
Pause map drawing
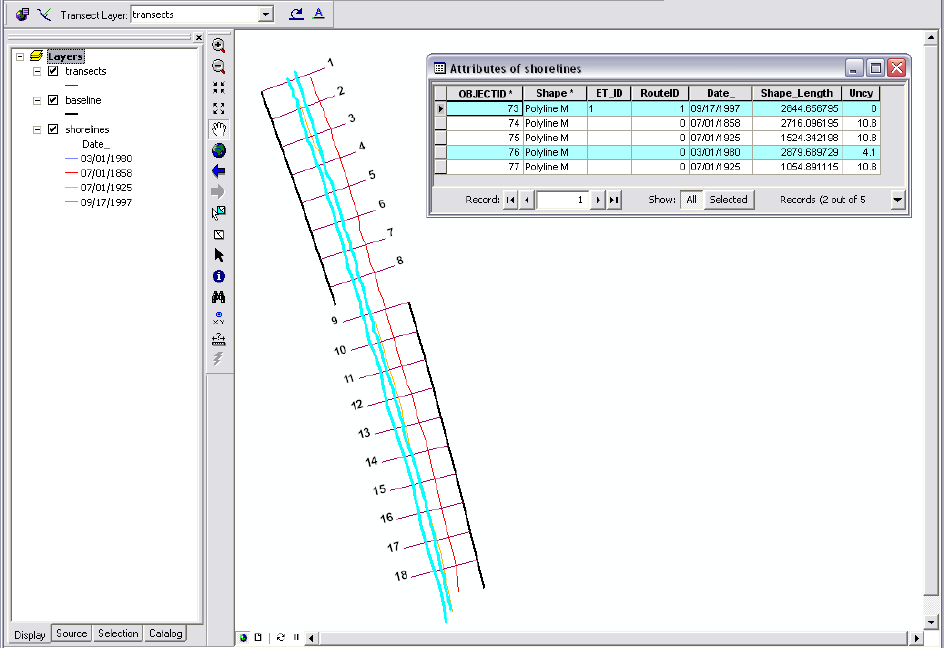[x=296, y=637]
